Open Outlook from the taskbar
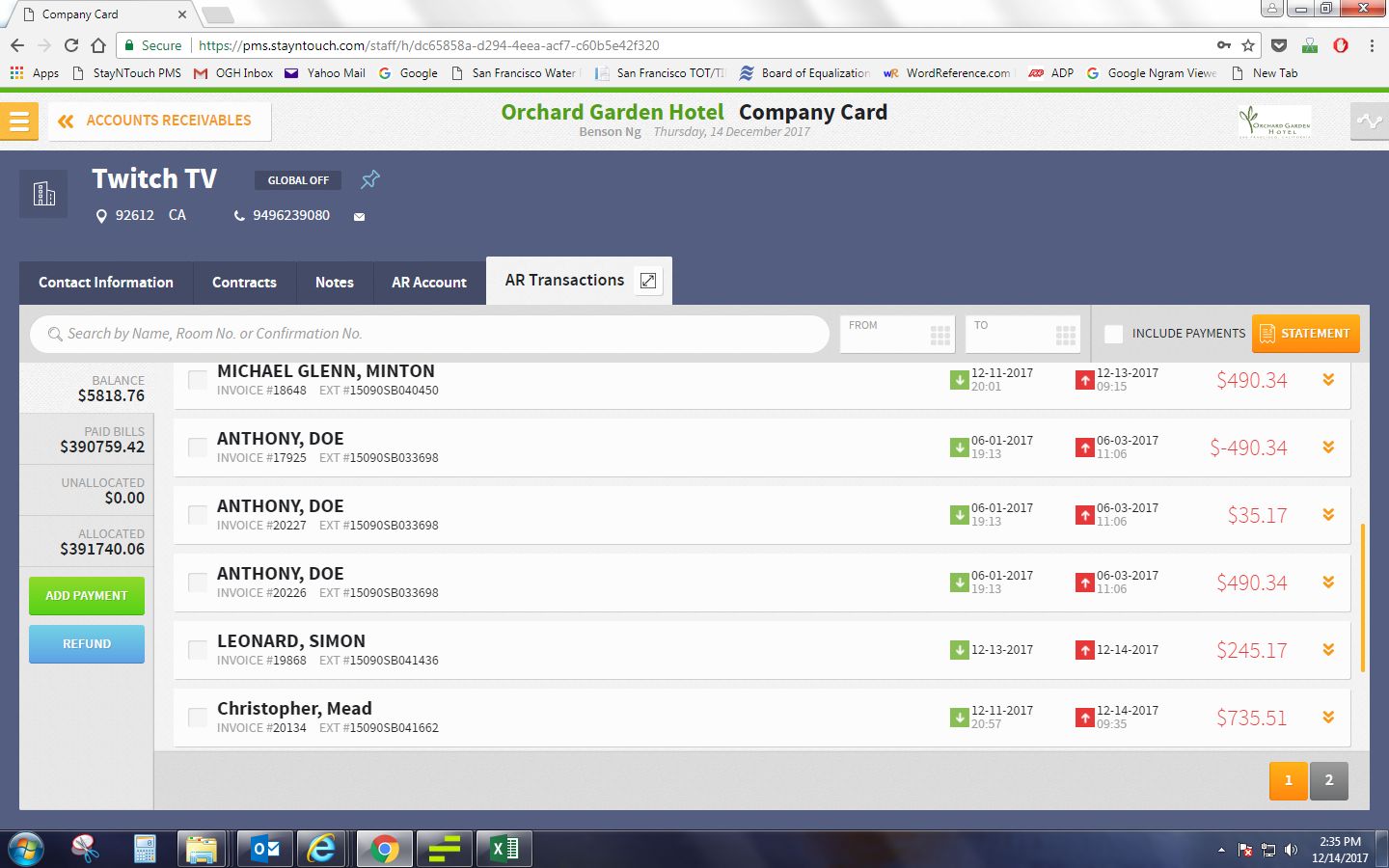This screenshot has height=868, width=1389. point(265,849)
